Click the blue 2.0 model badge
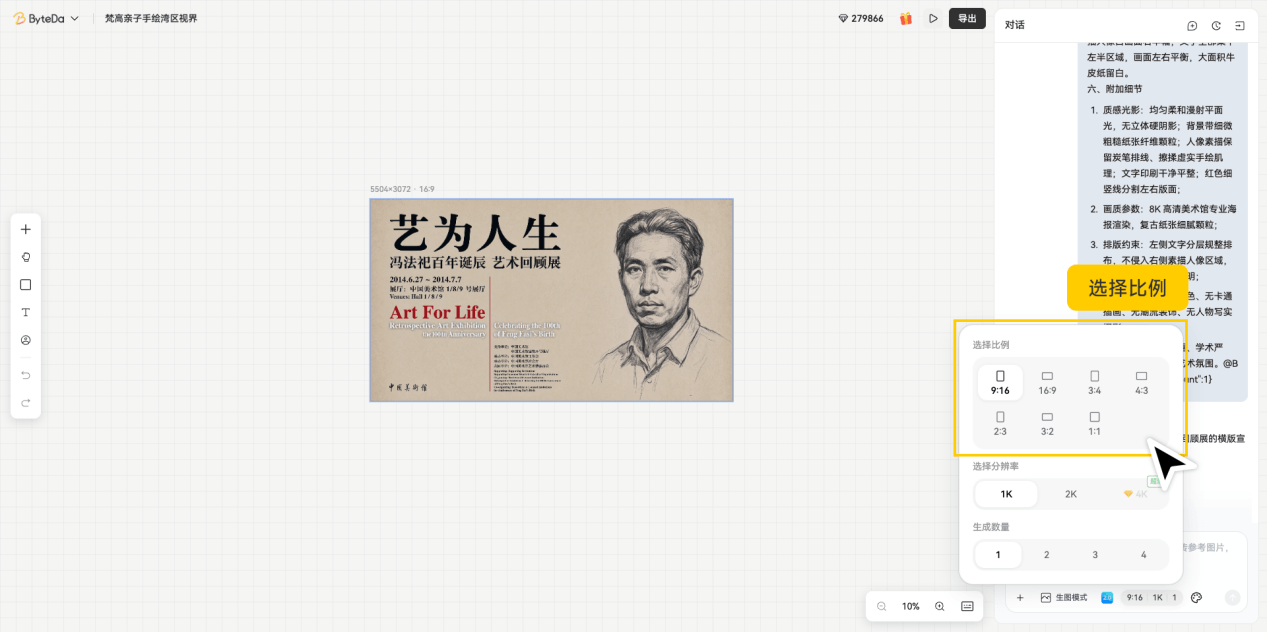This screenshot has height=632, width=1267. pyautogui.click(x=1107, y=597)
